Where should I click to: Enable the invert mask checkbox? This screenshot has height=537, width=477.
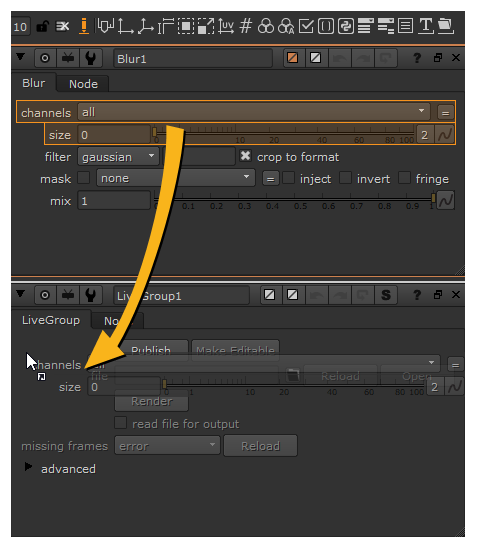click(x=345, y=178)
